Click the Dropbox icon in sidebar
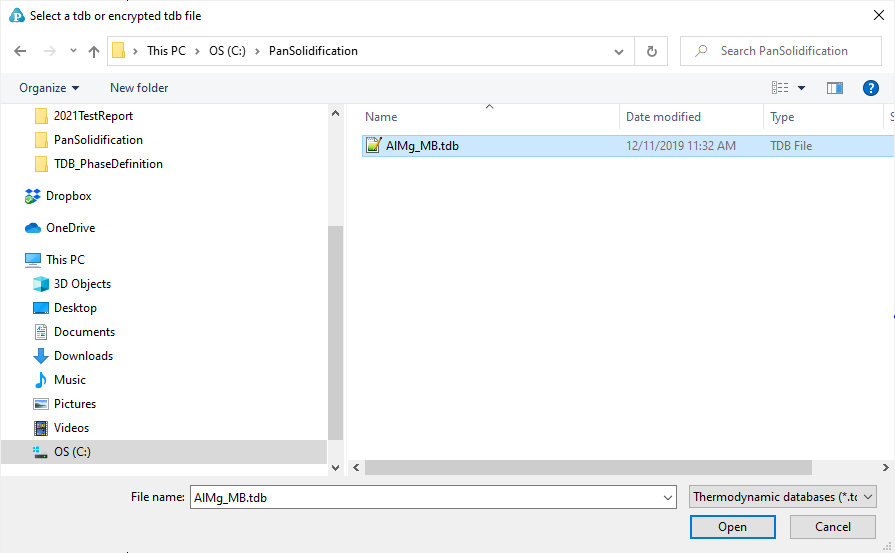Viewport: 895px width, 553px height. click(x=32, y=196)
